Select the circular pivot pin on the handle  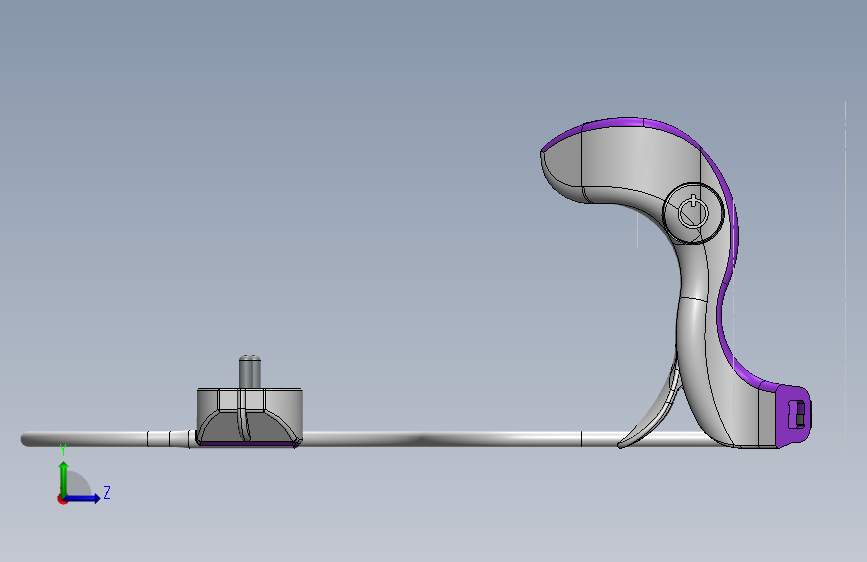tap(693, 213)
